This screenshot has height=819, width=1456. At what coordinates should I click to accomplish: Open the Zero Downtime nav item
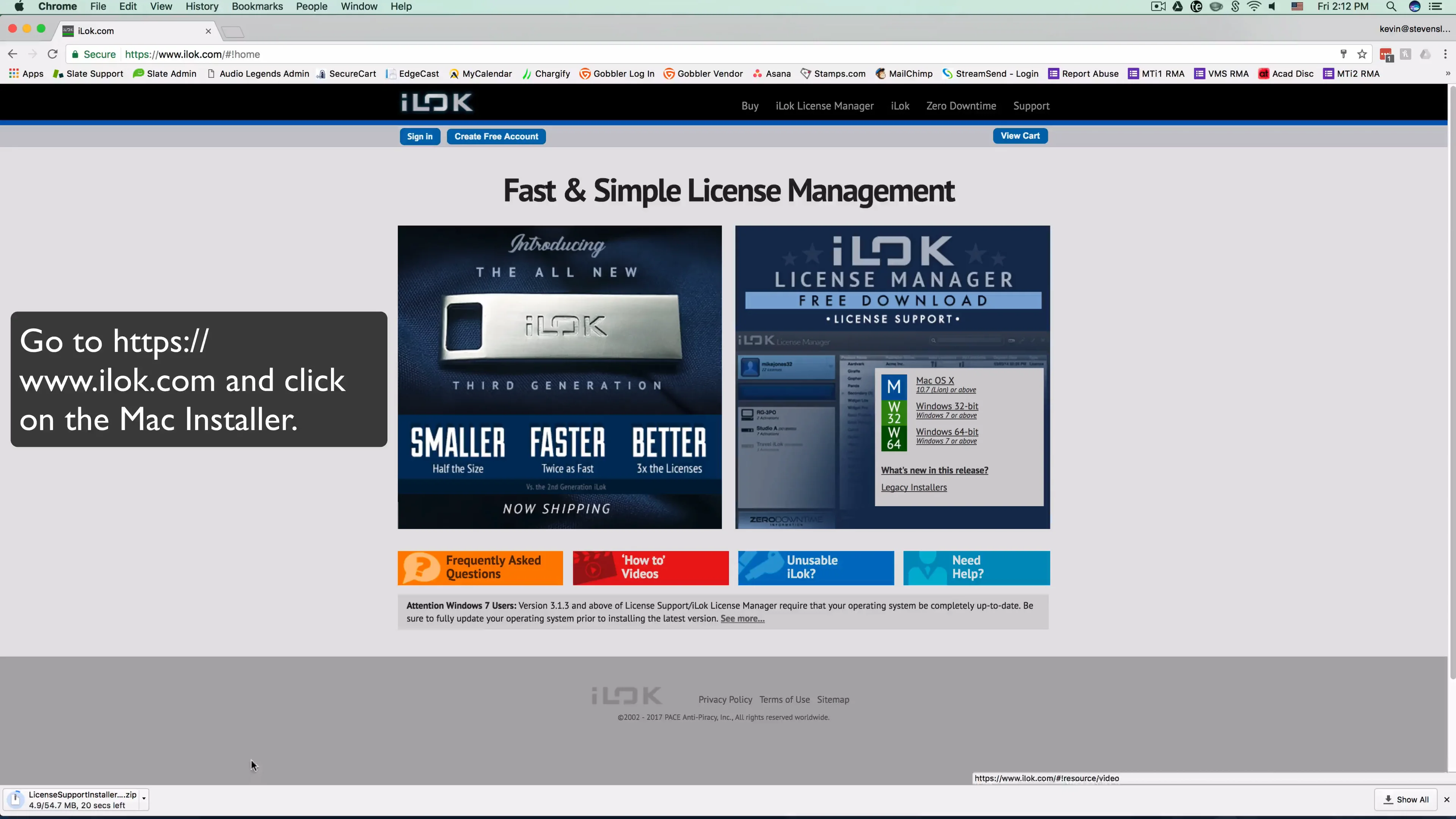961,106
